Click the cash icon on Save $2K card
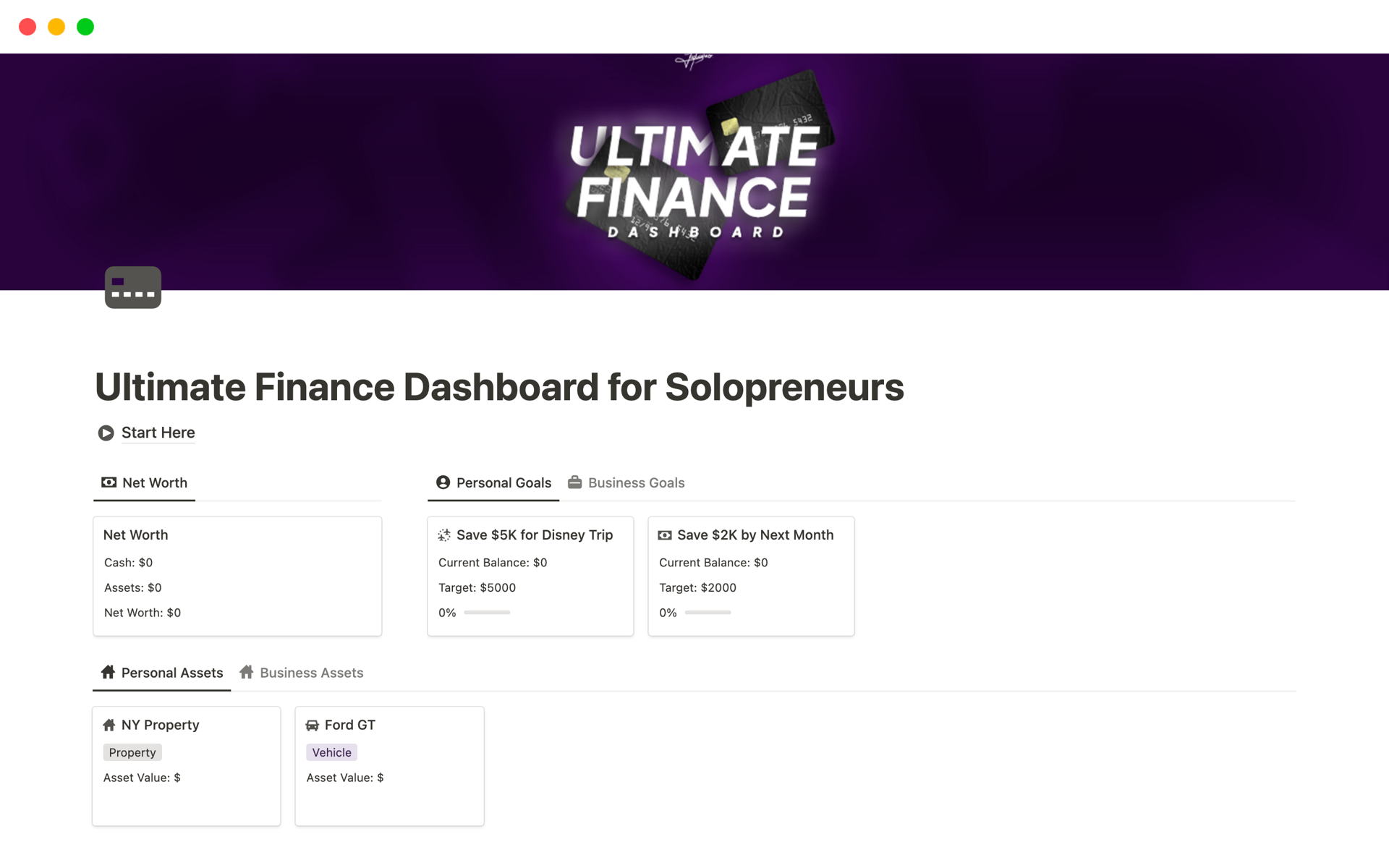The width and height of the screenshot is (1389, 868). point(664,535)
